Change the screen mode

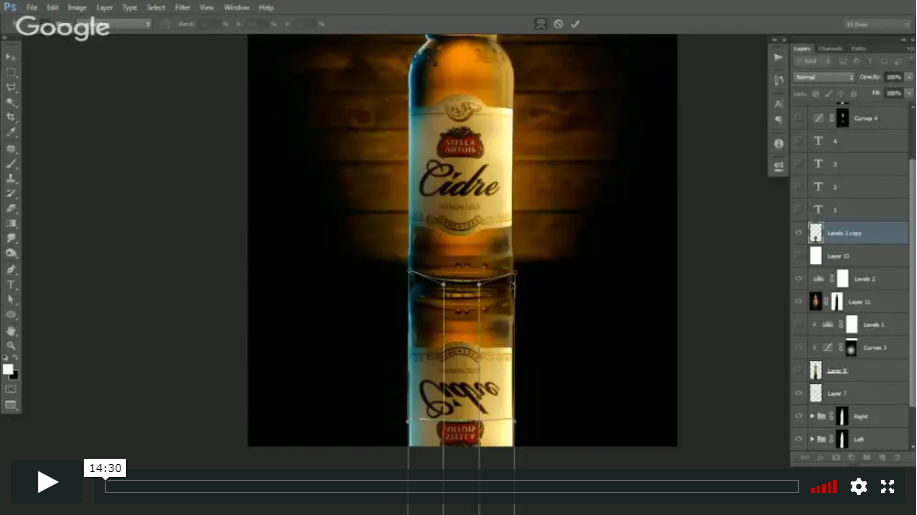click(x=11, y=405)
